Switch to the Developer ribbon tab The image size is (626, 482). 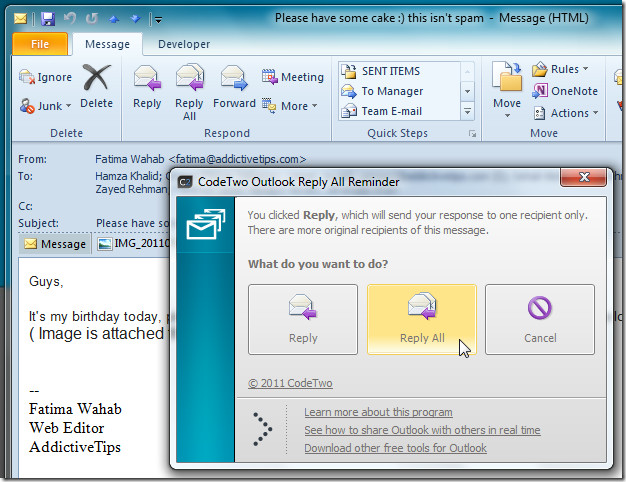(x=184, y=44)
